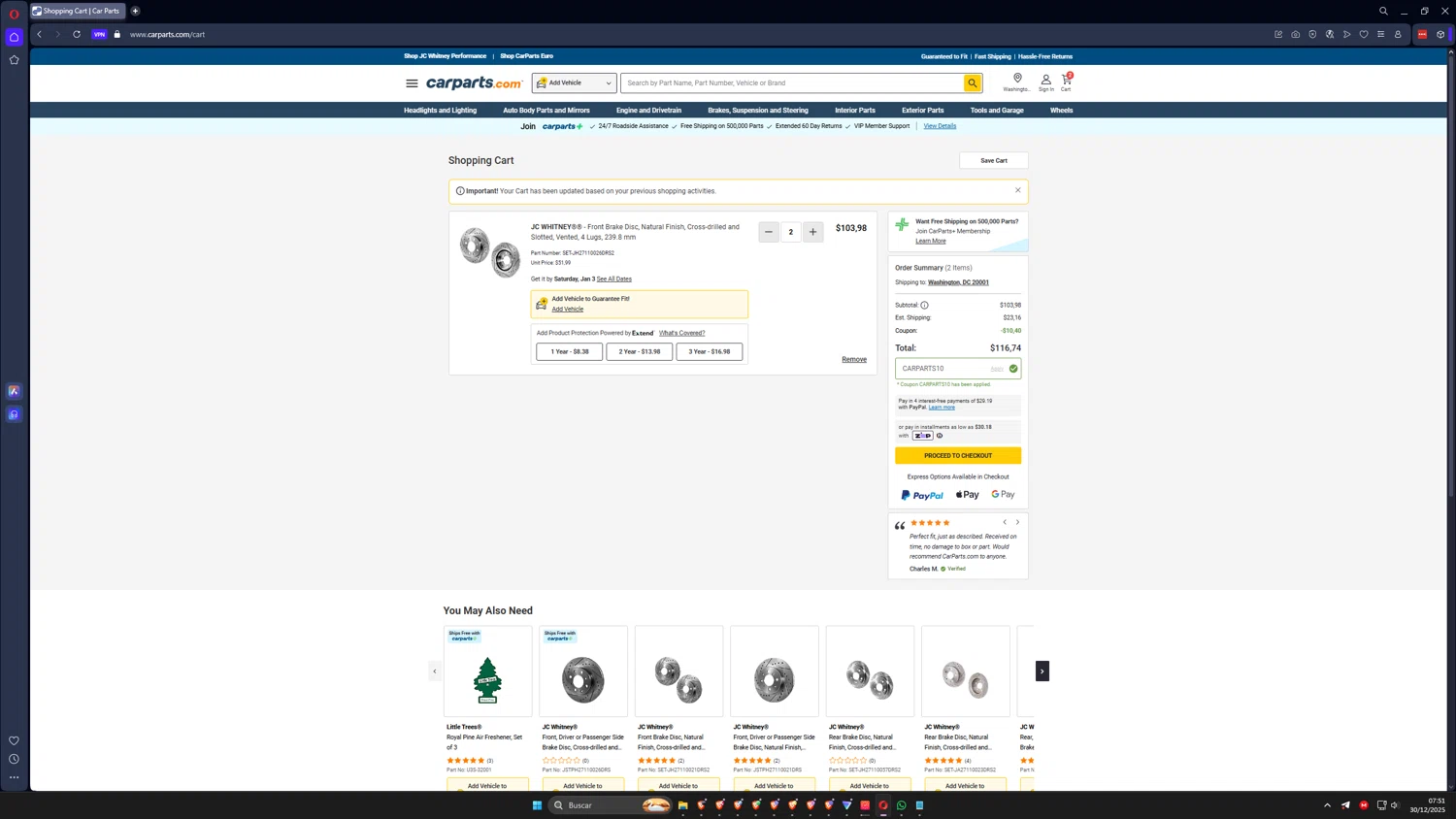Image resolution: width=1456 pixels, height=819 pixels.
Task: Click Shop JC Whitney Performance link
Action: pyautogui.click(x=445, y=56)
